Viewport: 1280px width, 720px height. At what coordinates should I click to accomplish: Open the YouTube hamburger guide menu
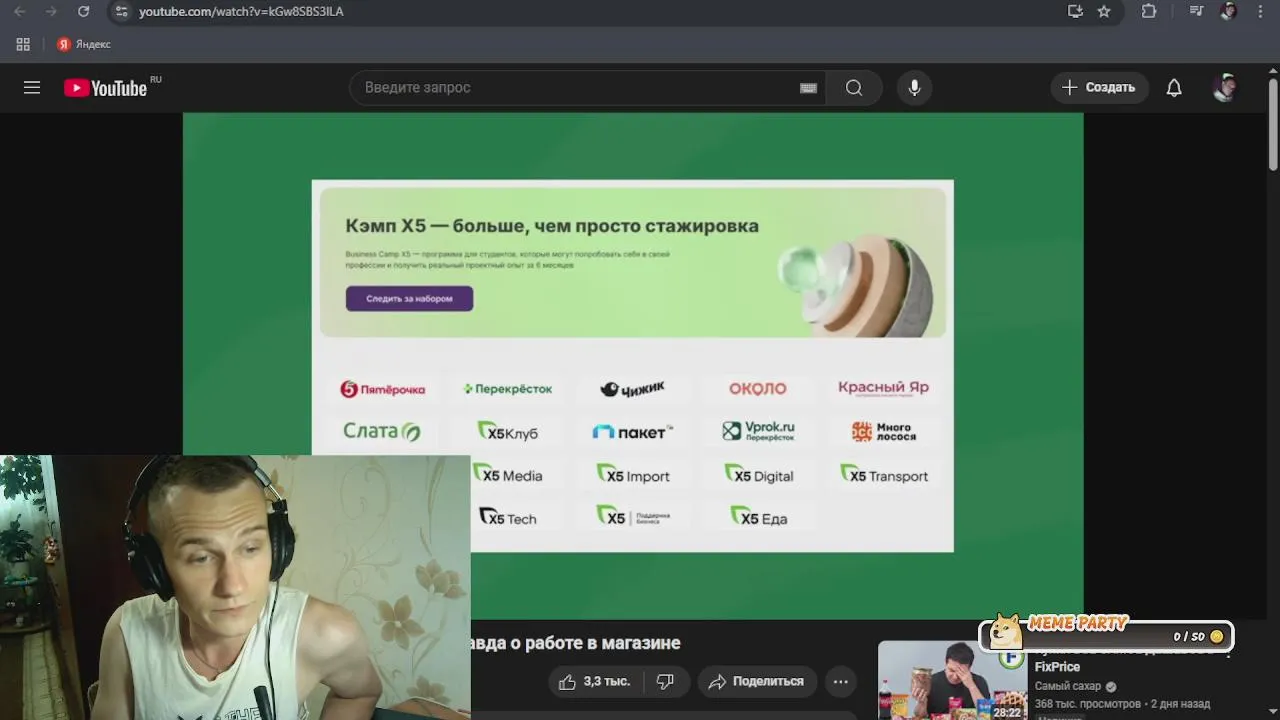(32, 88)
